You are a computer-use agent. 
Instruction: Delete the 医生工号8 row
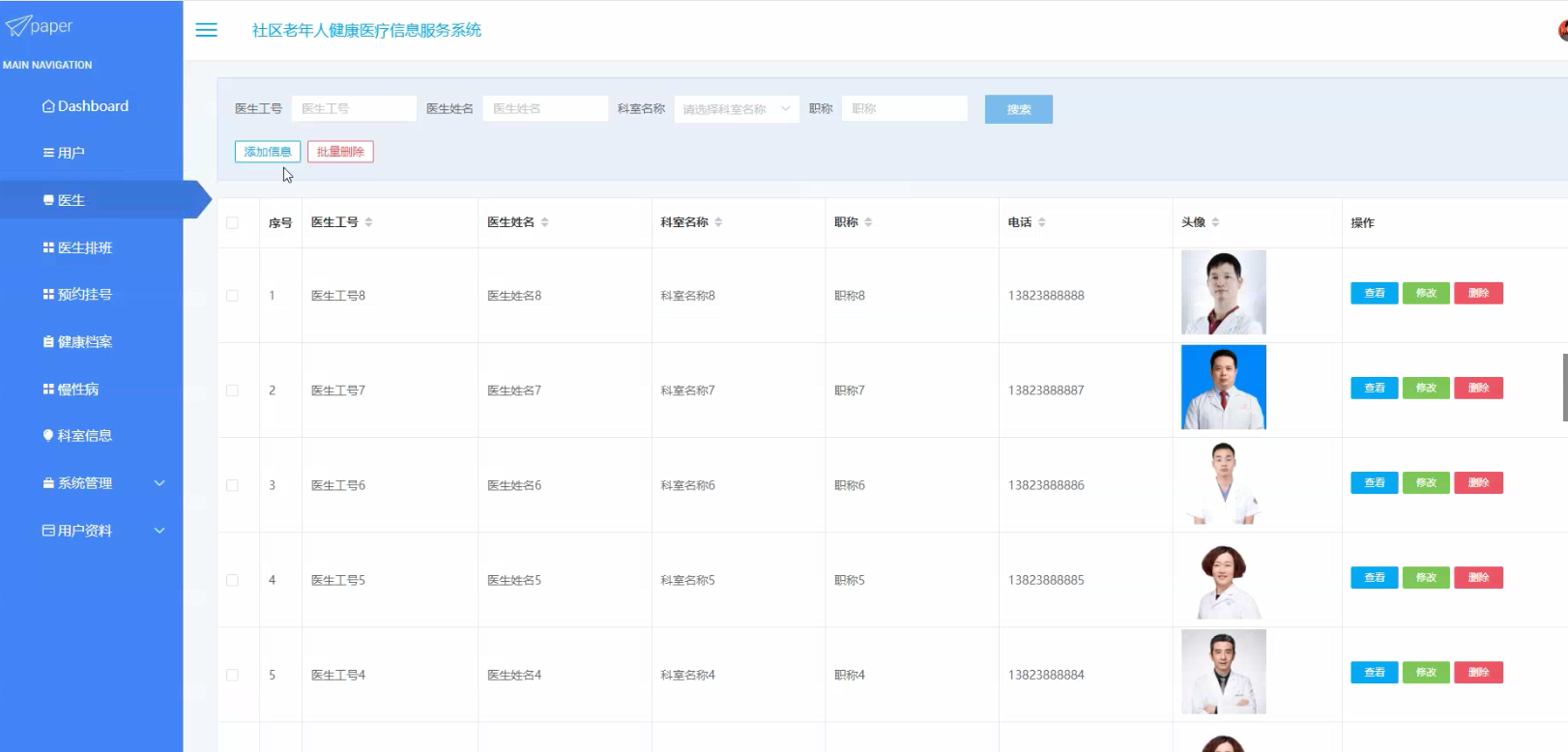[x=1479, y=293]
